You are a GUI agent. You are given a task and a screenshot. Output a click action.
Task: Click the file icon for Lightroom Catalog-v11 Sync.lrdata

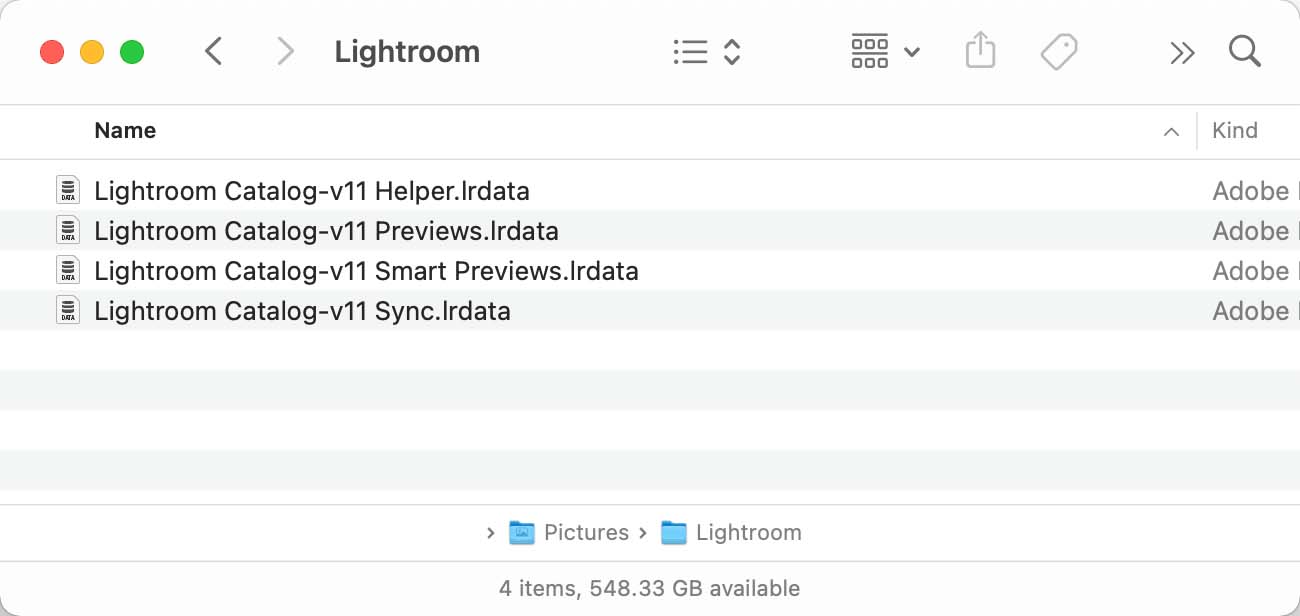(x=67, y=310)
